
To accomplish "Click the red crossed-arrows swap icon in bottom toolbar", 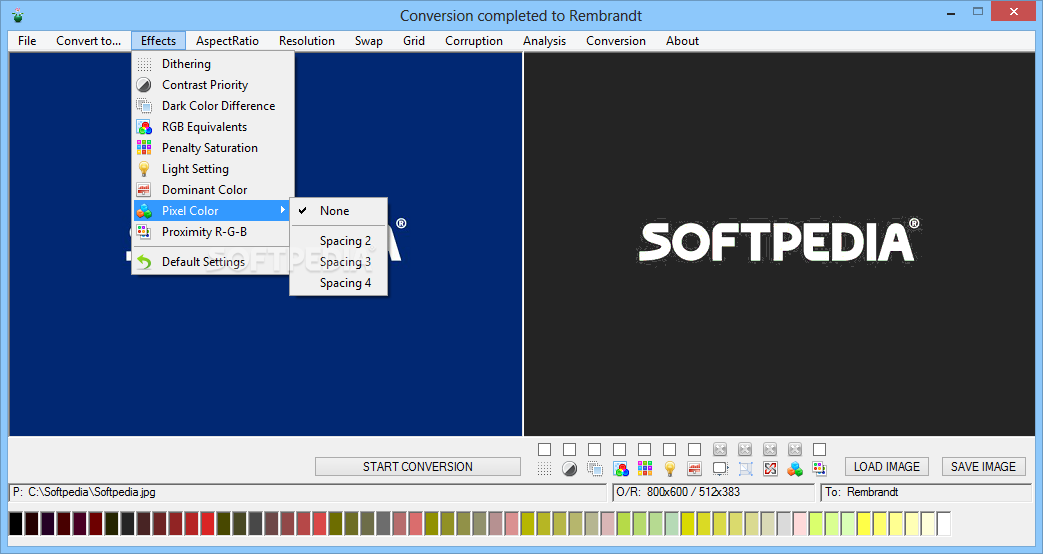I will coord(770,468).
